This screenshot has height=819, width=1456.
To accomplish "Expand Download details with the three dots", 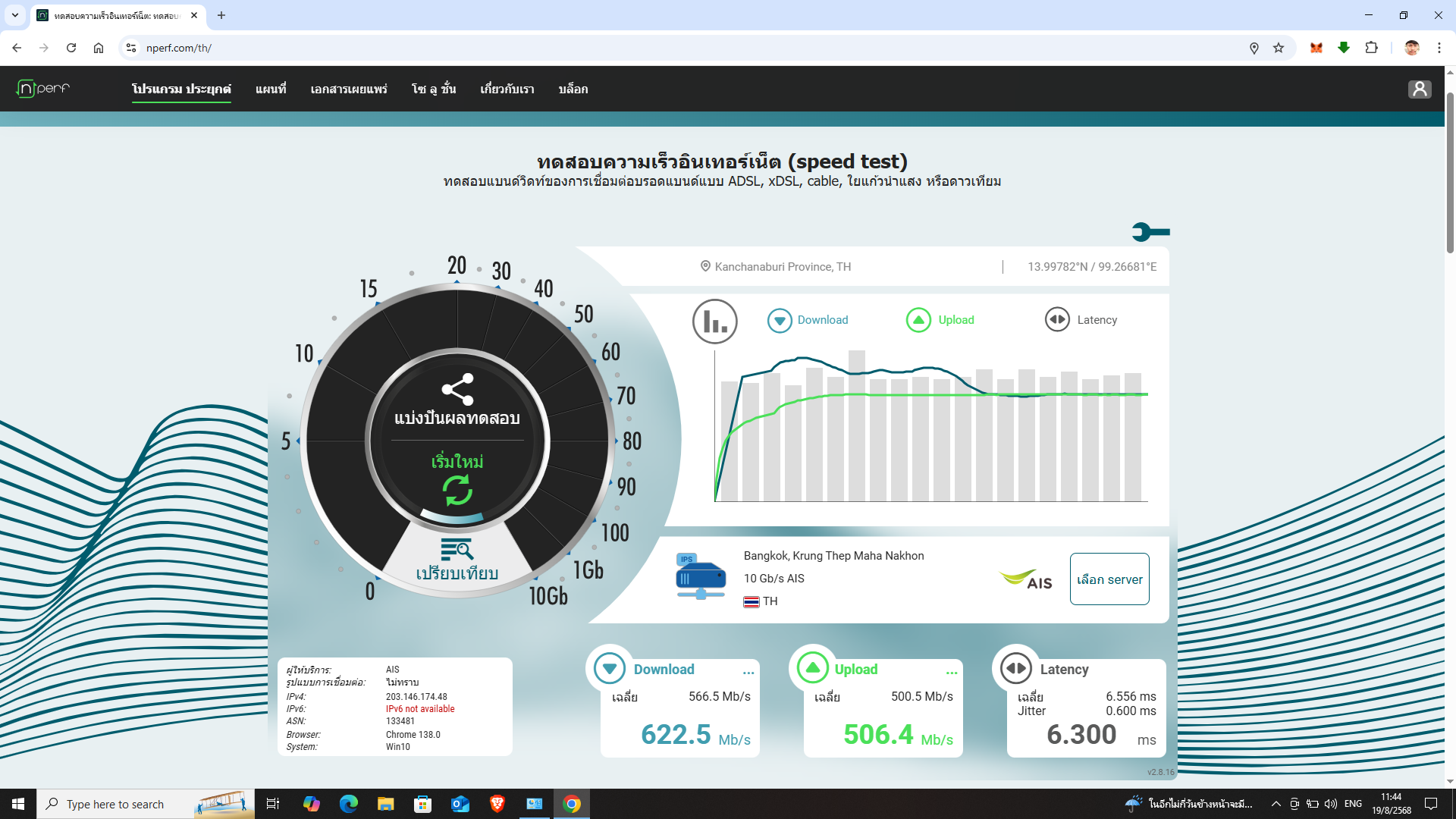I will pyautogui.click(x=748, y=672).
